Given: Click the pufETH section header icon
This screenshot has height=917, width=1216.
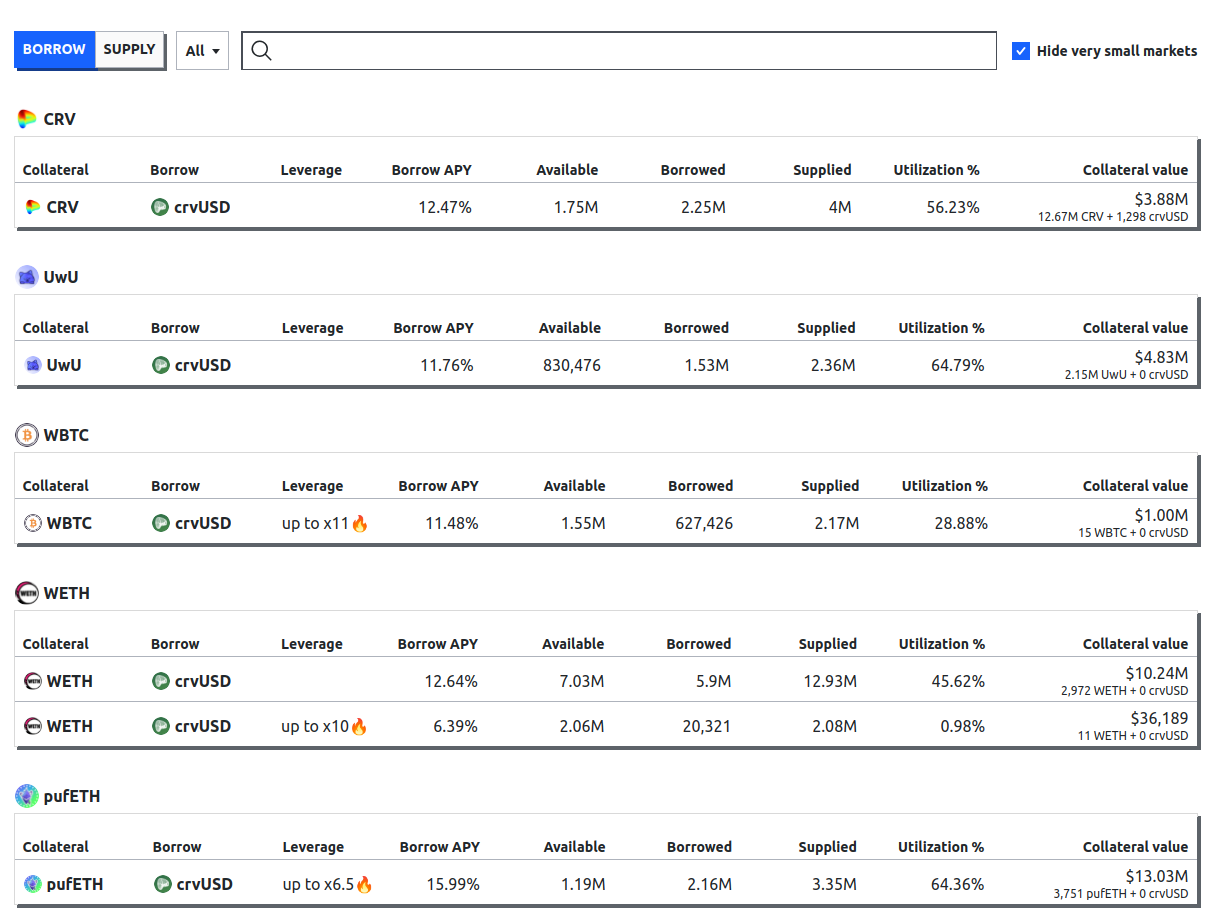Looking at the screenshot, I should click(x=27, y=796).
